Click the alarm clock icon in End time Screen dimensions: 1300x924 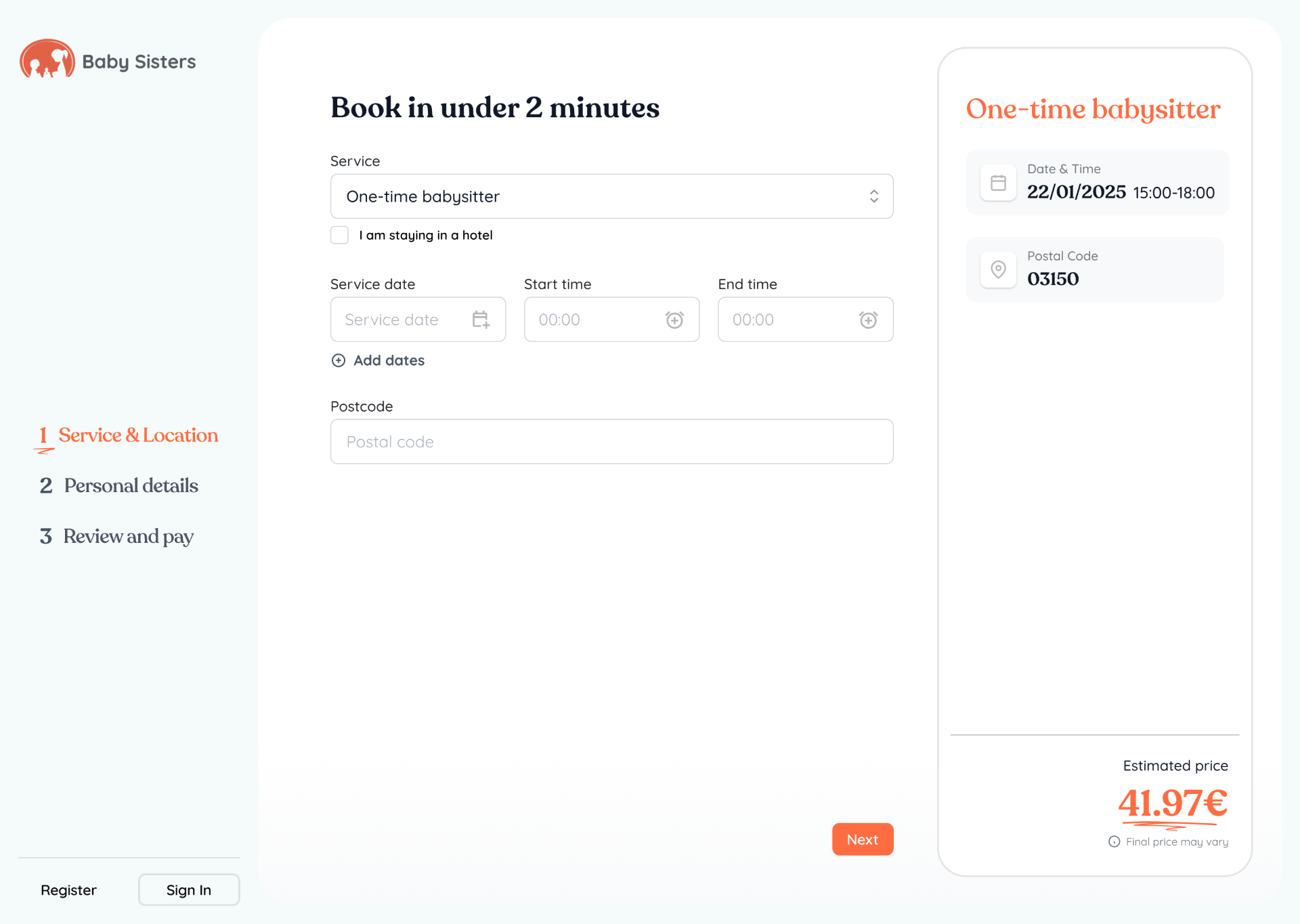(868, 320)
